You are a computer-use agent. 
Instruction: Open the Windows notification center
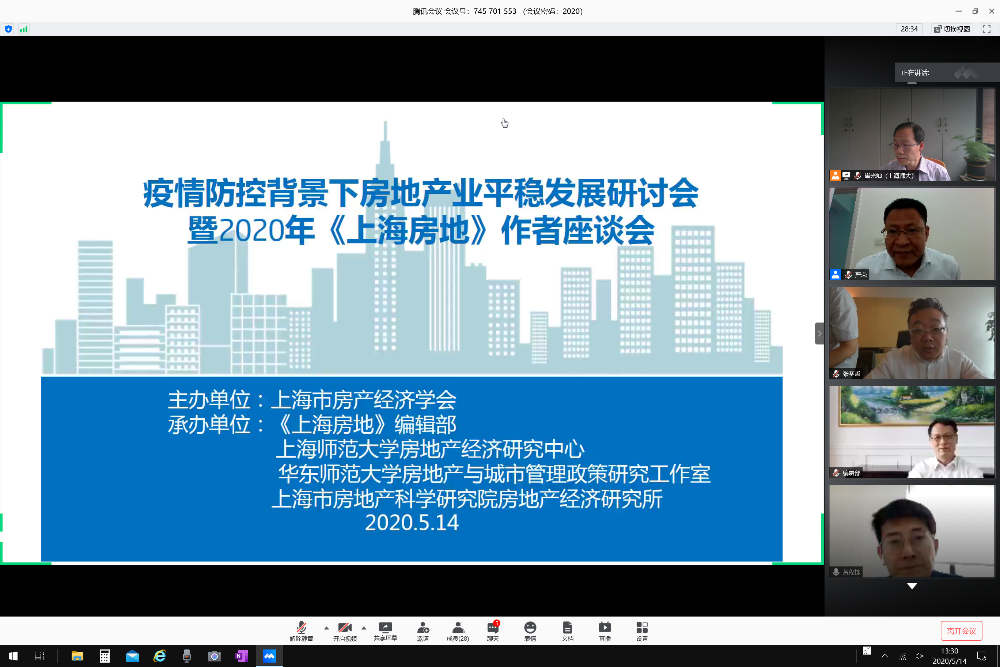(982, 656)
